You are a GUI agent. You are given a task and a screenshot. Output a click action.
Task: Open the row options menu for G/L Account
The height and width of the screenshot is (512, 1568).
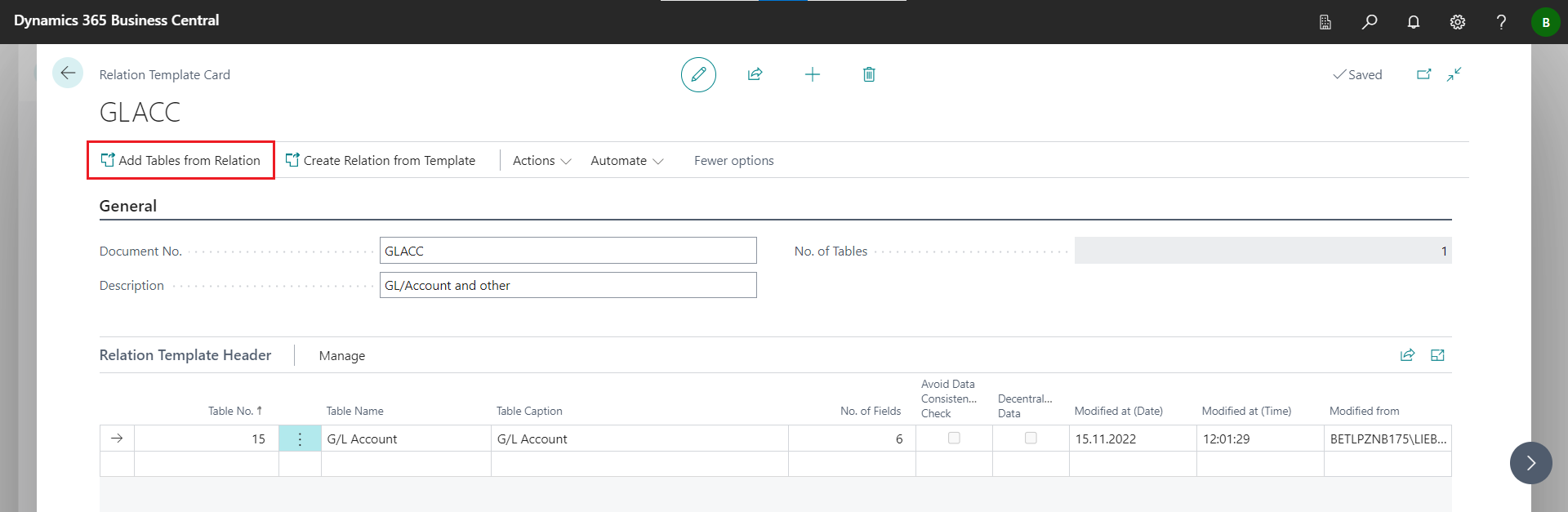300,439
